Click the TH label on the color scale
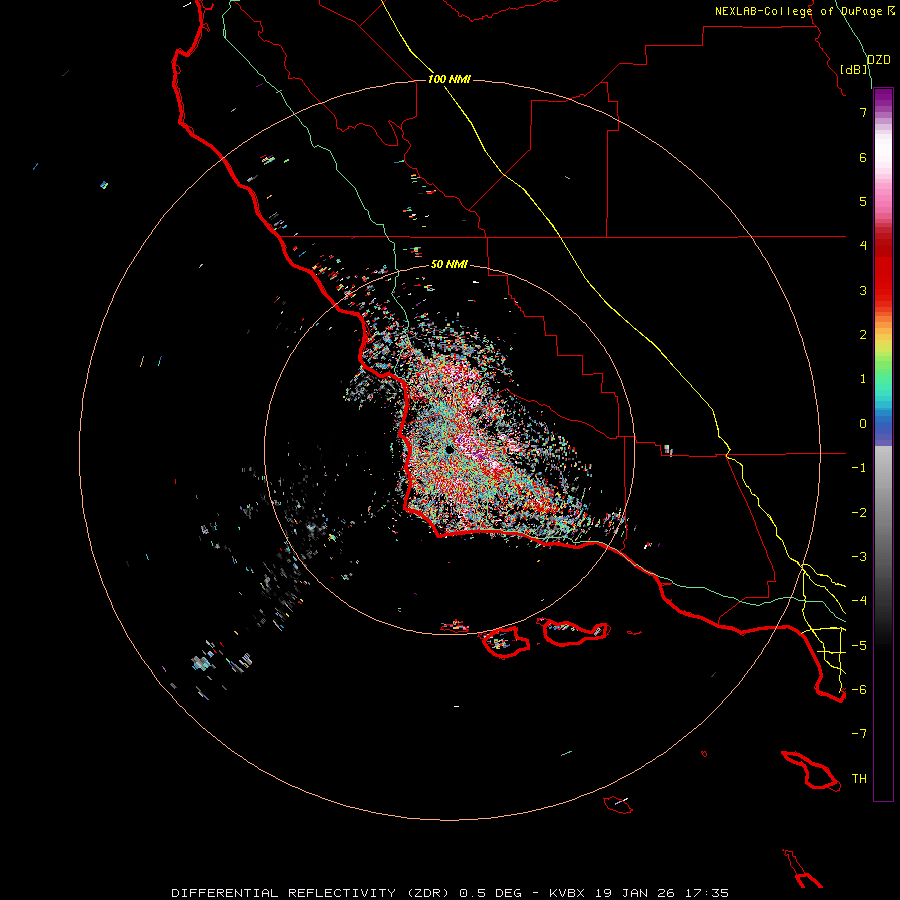The image size is (900, 900). (859, 779)
